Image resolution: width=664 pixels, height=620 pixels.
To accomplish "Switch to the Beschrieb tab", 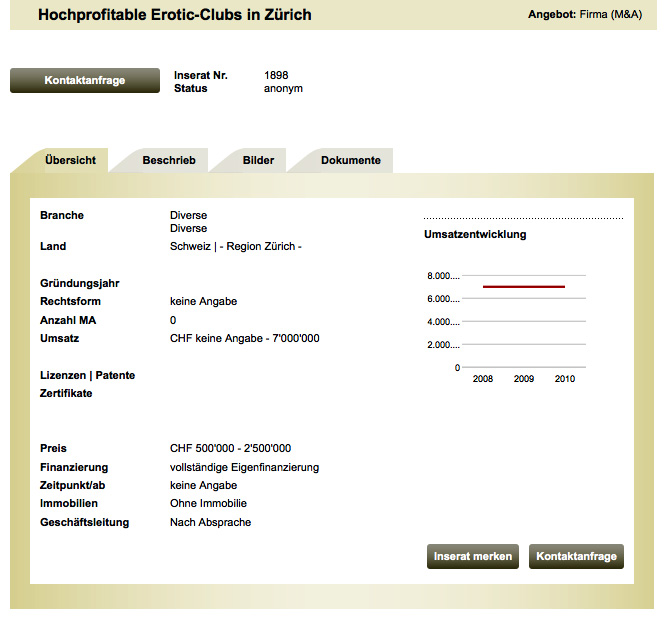I will pos(169,160).
